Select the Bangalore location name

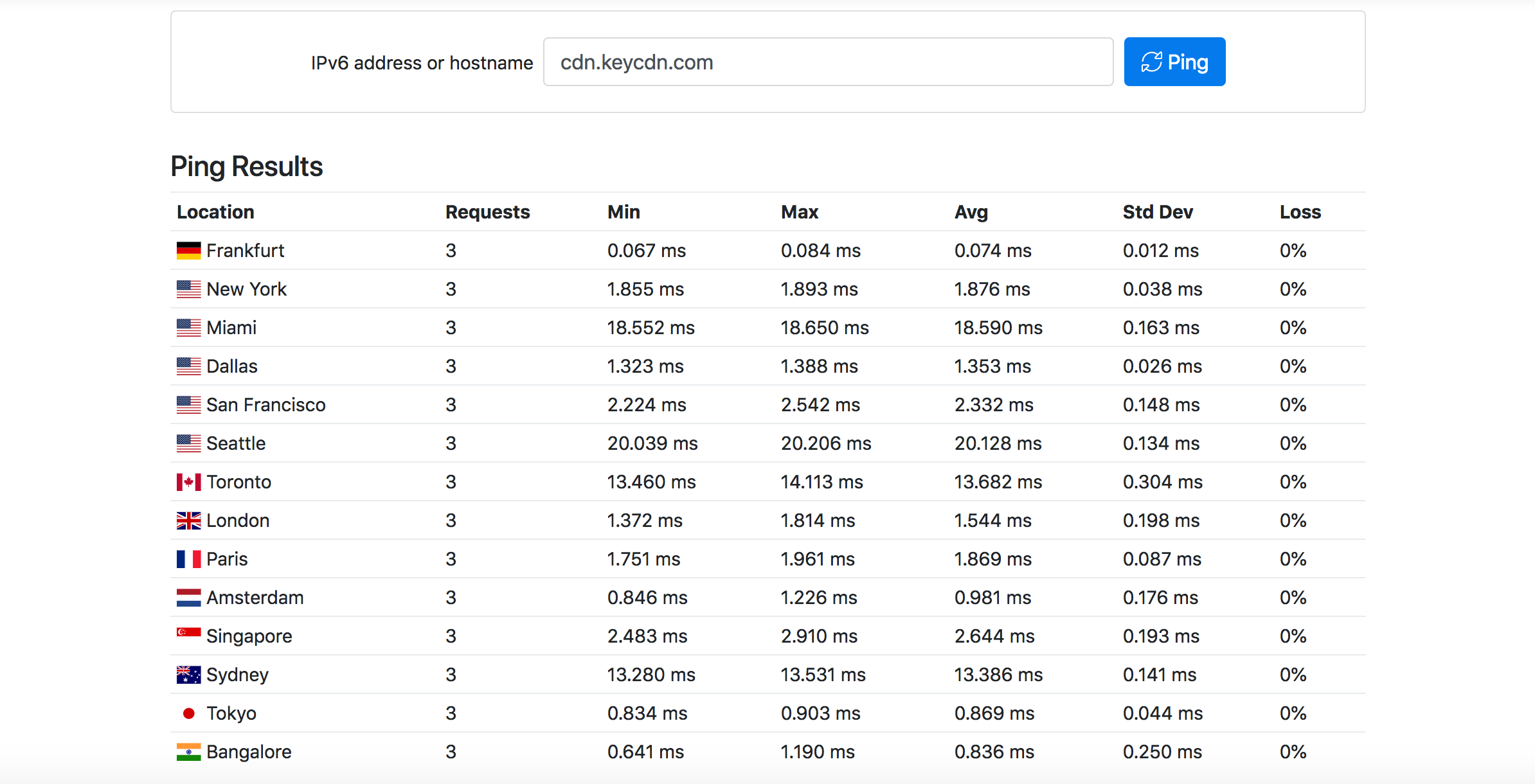(249, 752)
